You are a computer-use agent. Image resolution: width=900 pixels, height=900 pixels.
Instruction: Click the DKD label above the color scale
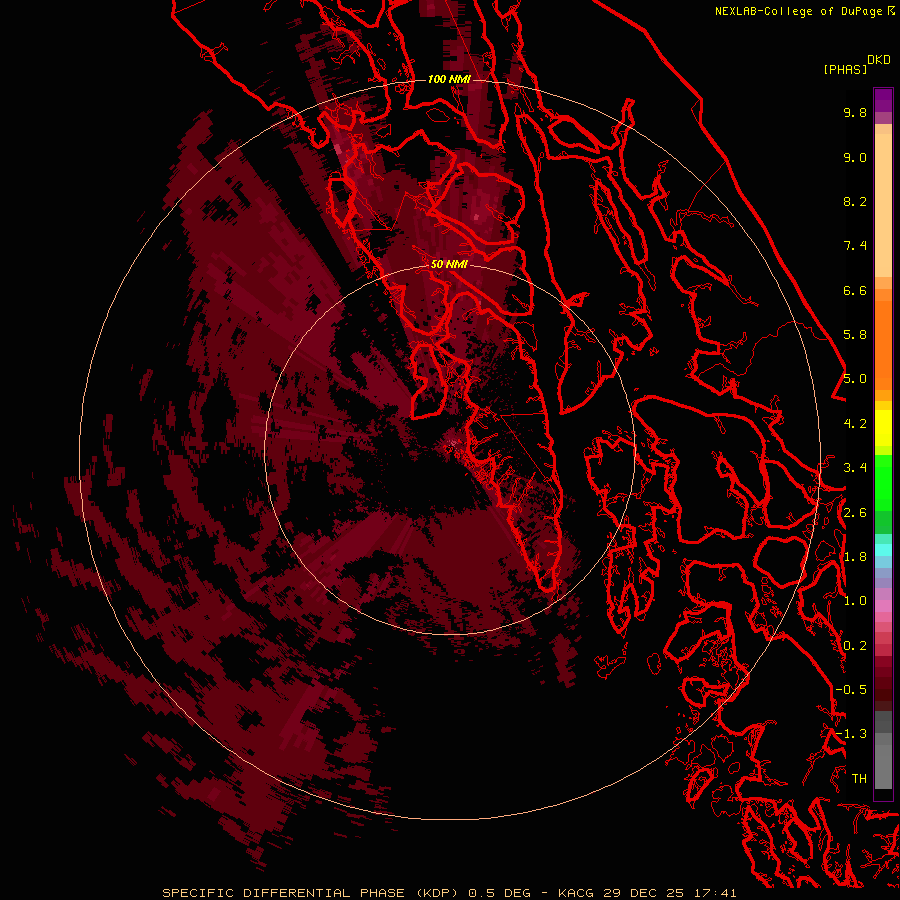879,60
